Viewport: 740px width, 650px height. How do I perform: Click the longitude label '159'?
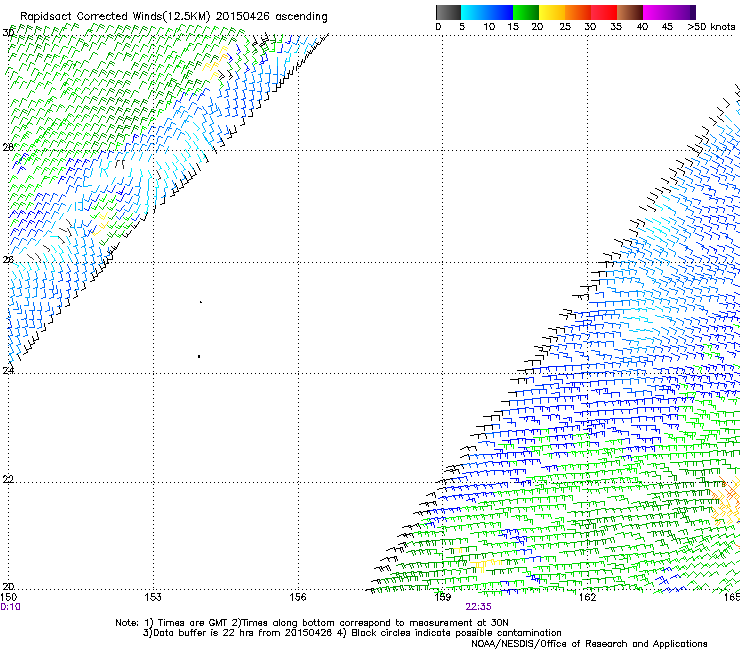point(443,598)
